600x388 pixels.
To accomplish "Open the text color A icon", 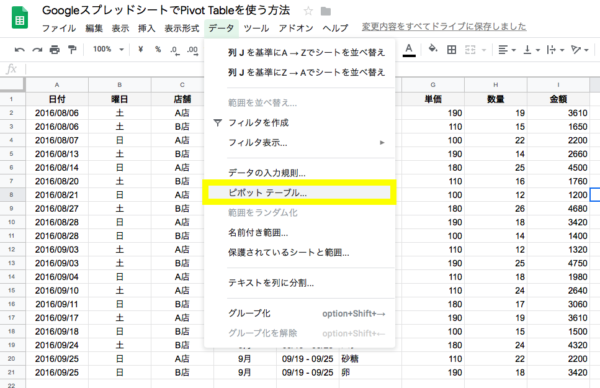I will 409,50.
